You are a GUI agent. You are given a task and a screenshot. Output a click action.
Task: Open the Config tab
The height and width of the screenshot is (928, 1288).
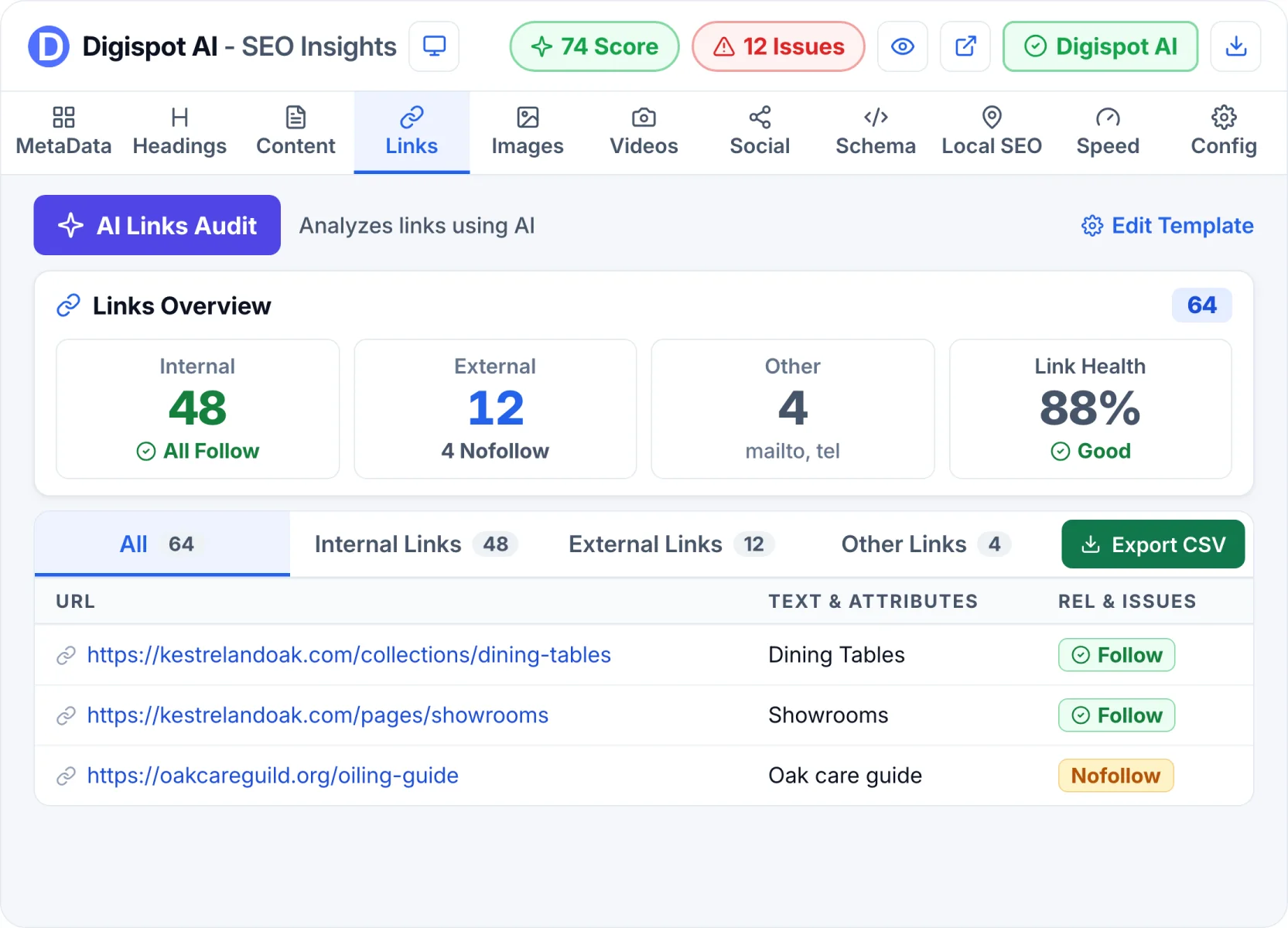coord(1224,132)
